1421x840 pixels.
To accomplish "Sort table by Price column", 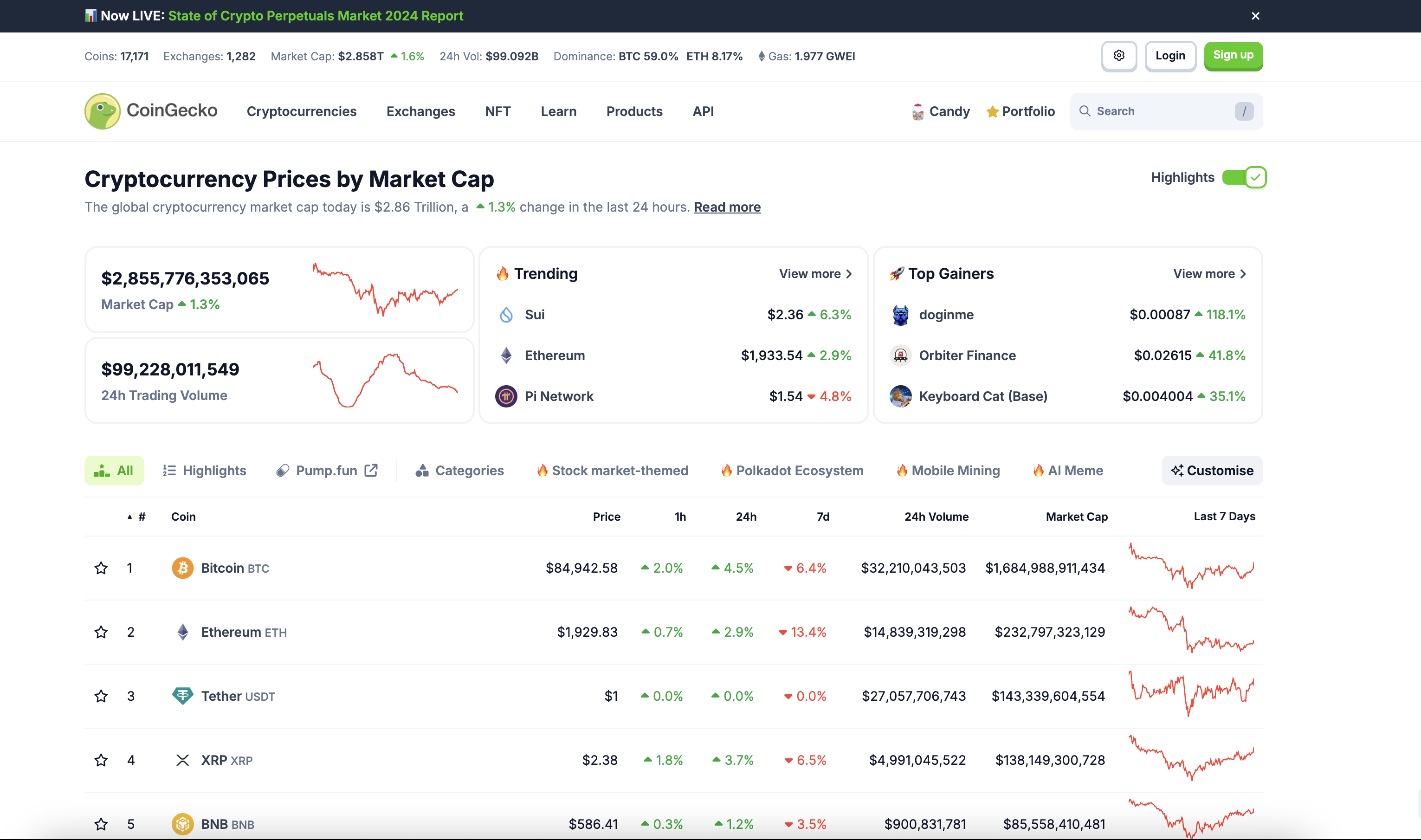I will click(606, 517).
